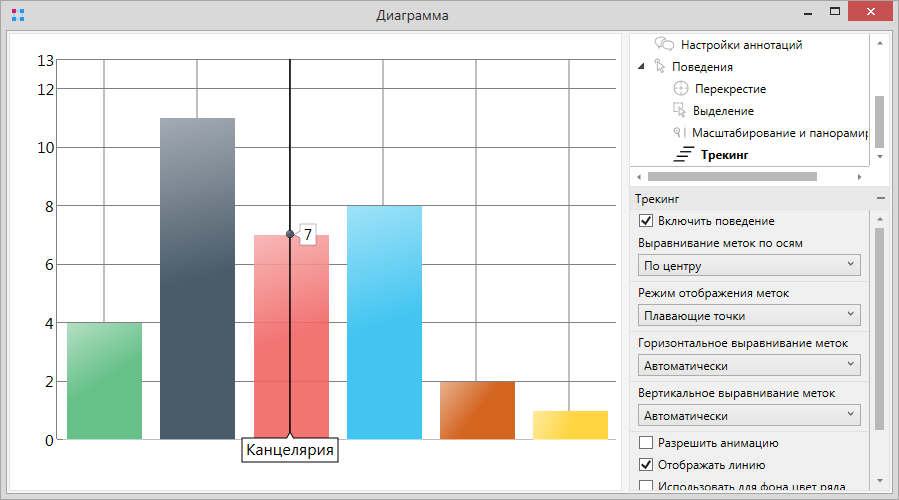Viewport: 899px width, 500px height.
Task: Toggle Отображать линию checkbox
Action: pos(646,465)
